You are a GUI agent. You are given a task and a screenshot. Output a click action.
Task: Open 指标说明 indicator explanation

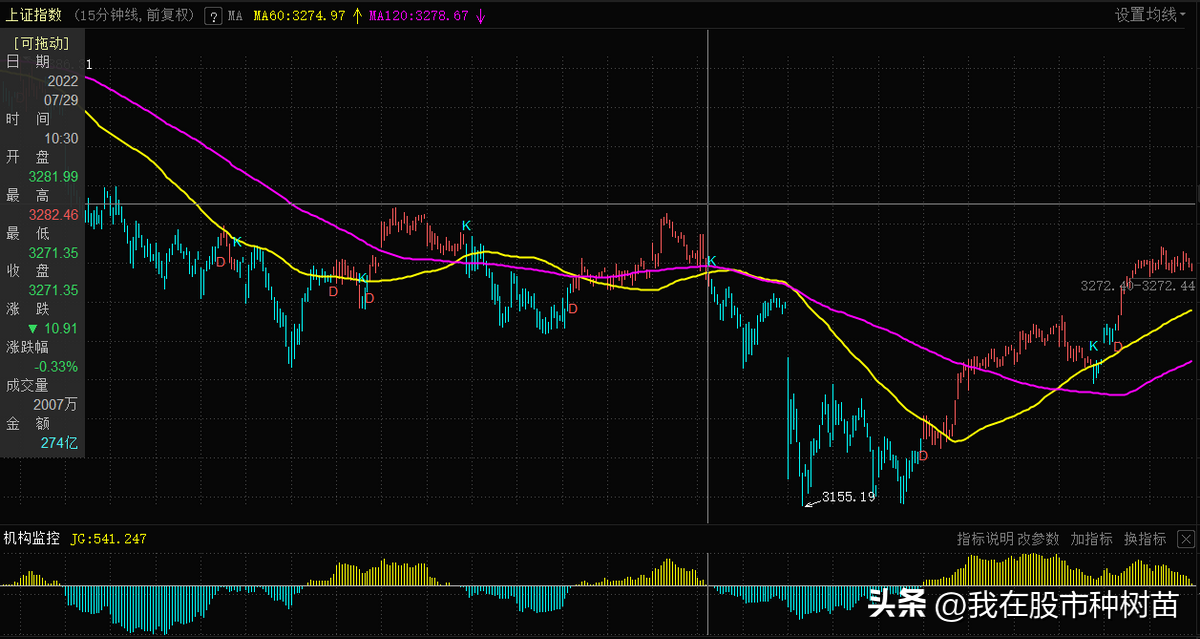coord(984,539)
